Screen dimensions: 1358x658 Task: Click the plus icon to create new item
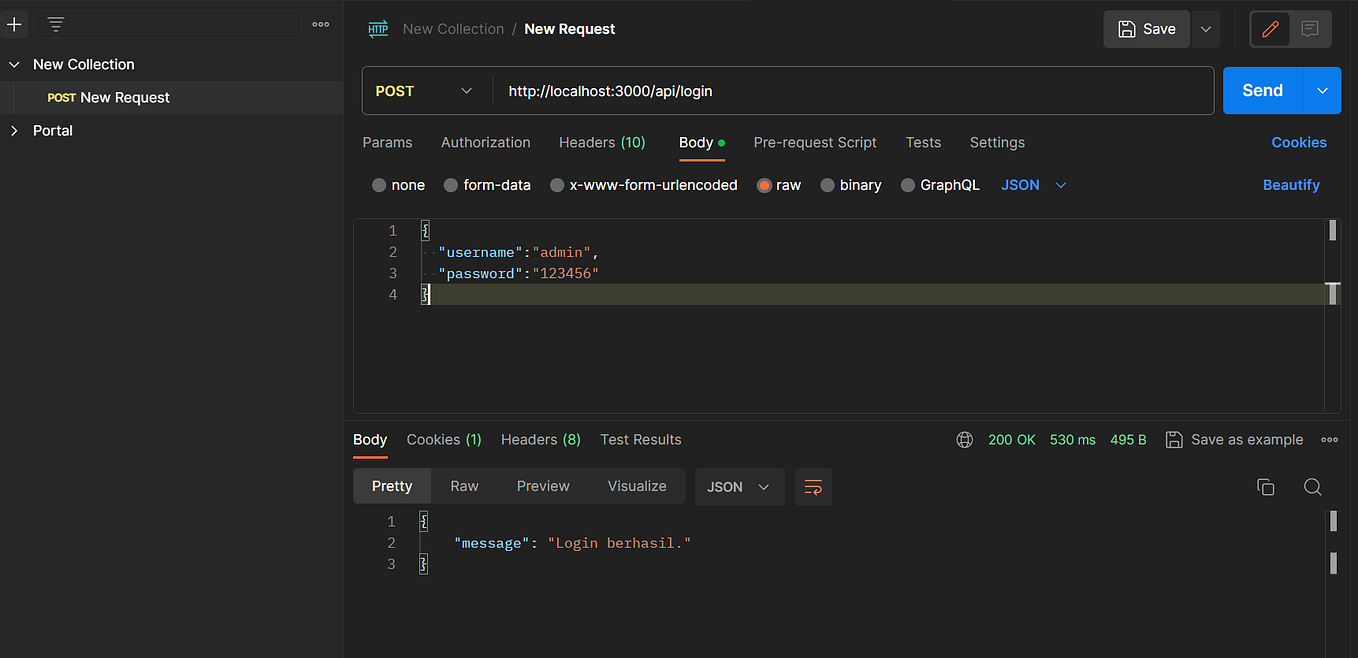point(14,24)
